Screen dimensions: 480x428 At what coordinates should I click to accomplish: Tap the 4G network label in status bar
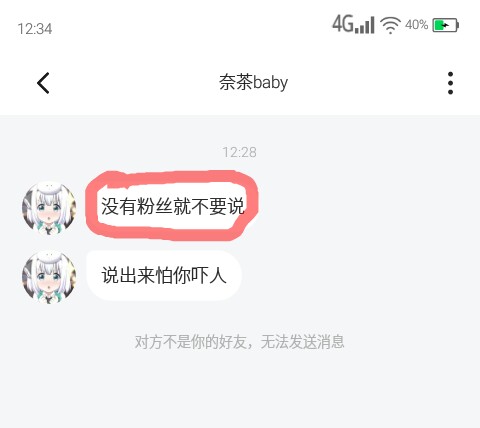[343, 24]
